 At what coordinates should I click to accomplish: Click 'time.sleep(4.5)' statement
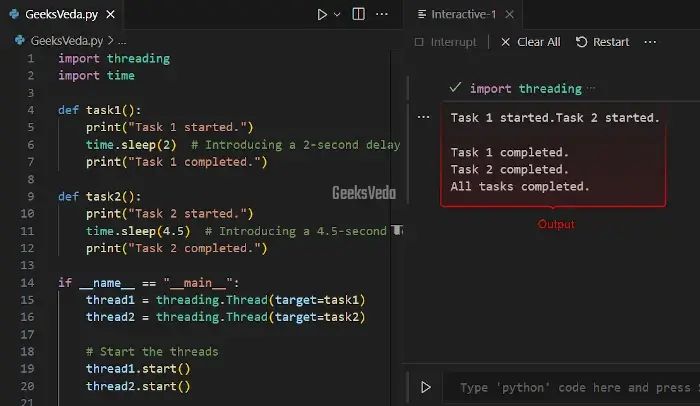(138, 231)
